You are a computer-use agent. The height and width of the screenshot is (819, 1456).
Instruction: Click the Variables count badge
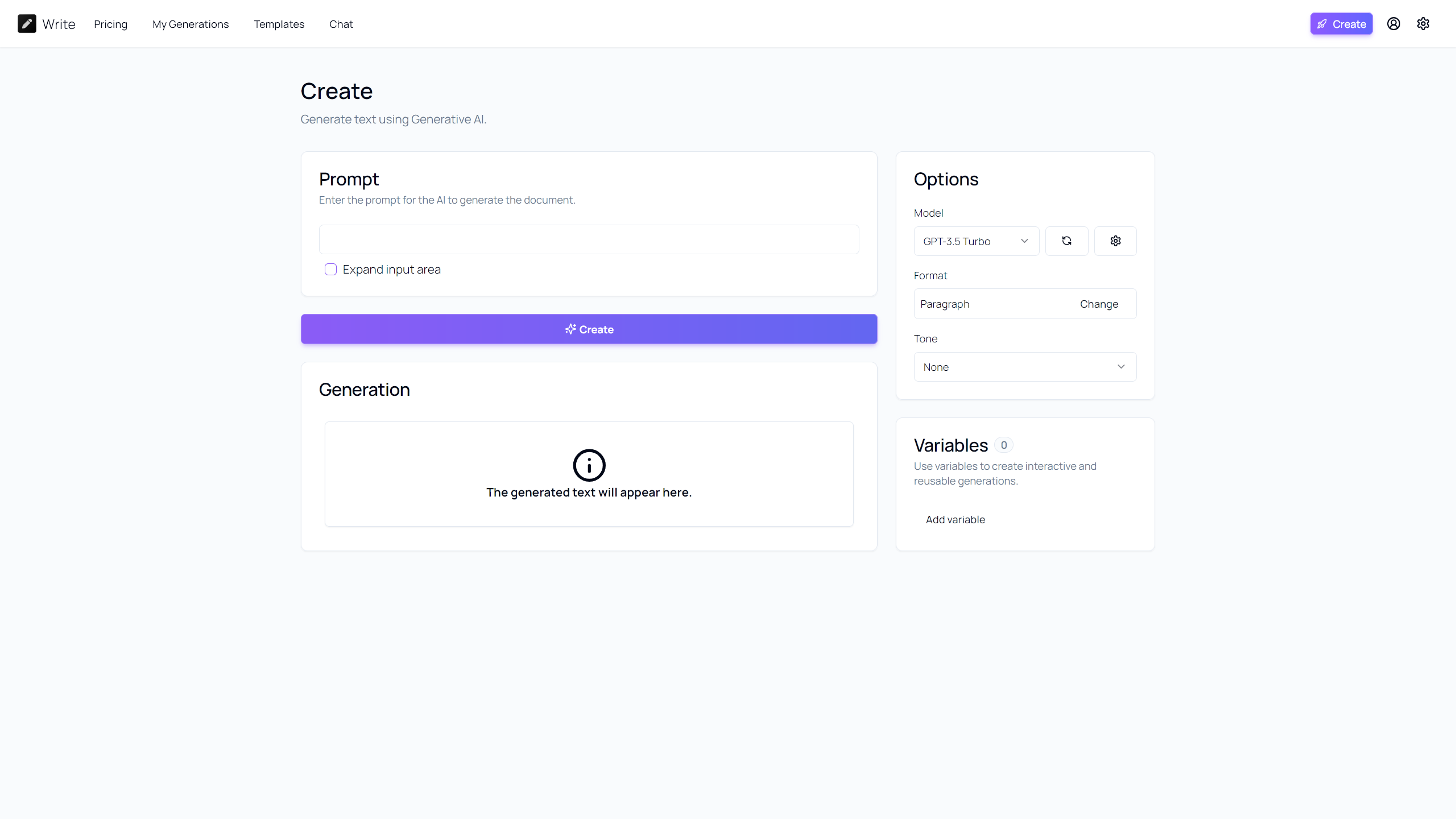[x=1003, y=445]
